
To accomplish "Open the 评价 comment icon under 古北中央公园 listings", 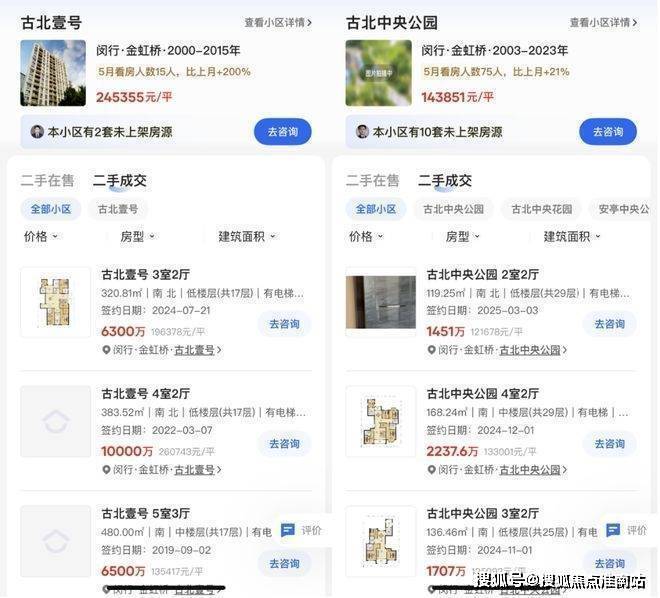I will [x=613, y=530].
